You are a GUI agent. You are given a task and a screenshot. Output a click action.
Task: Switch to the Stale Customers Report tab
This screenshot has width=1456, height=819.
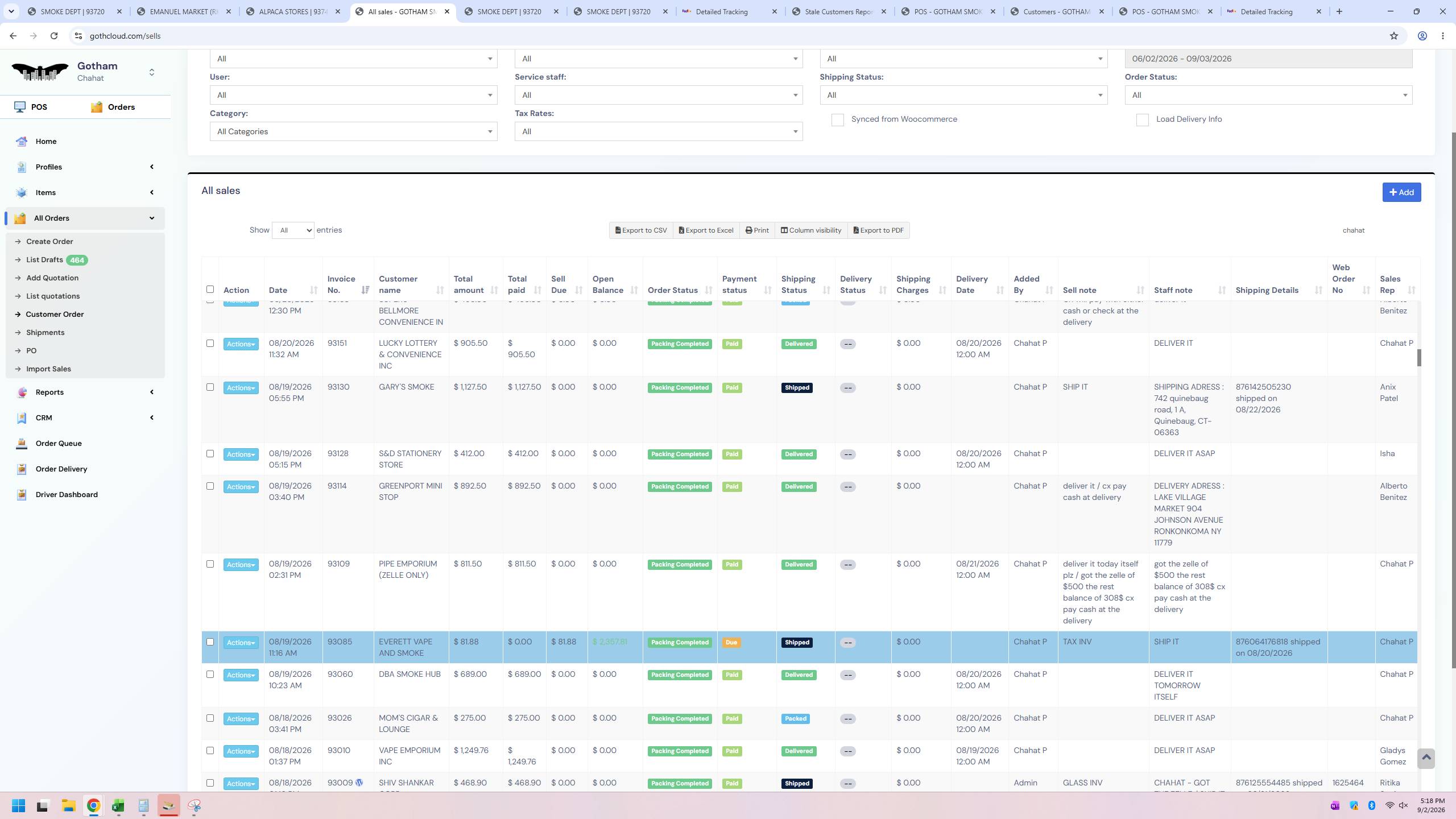[x=838, y=11]
